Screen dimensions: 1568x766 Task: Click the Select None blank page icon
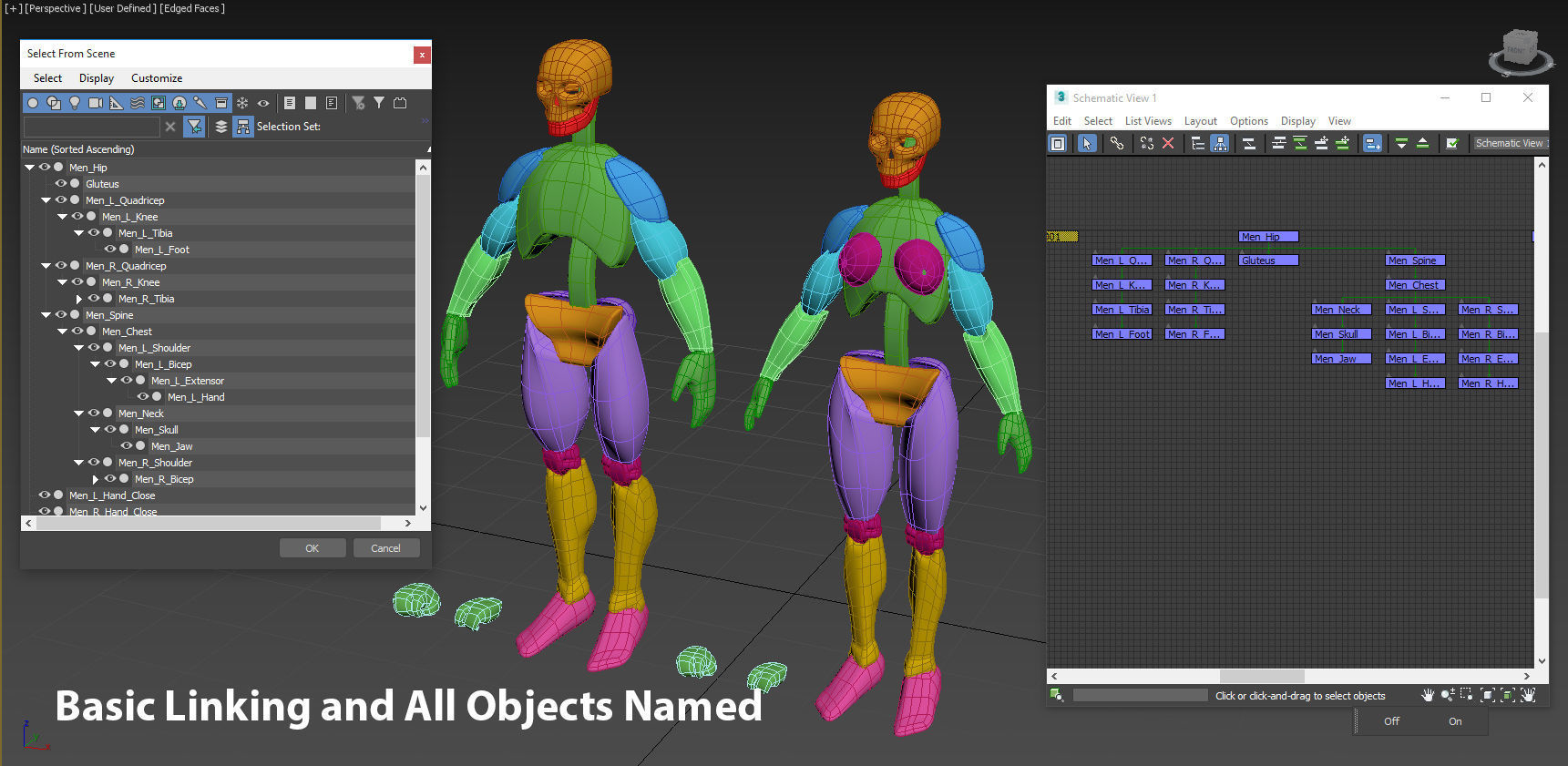point(311,103)
